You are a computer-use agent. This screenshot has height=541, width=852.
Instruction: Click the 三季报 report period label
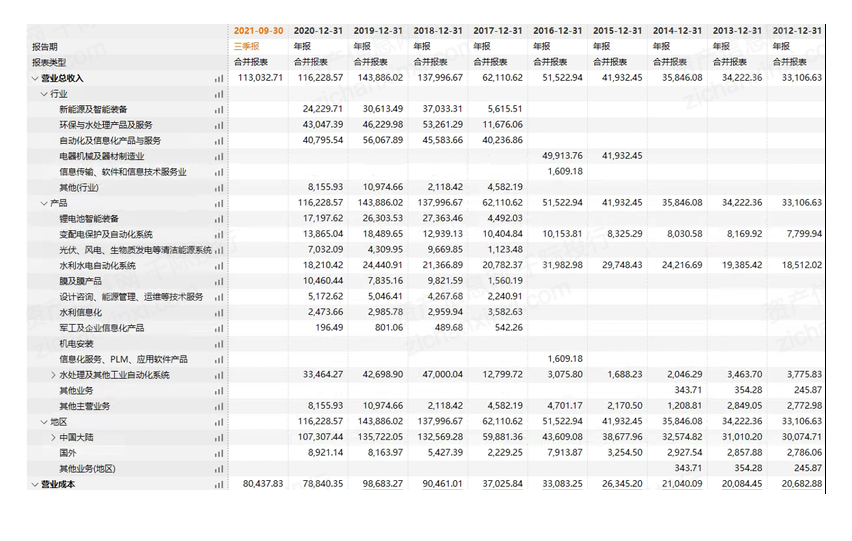pos(246,46)
